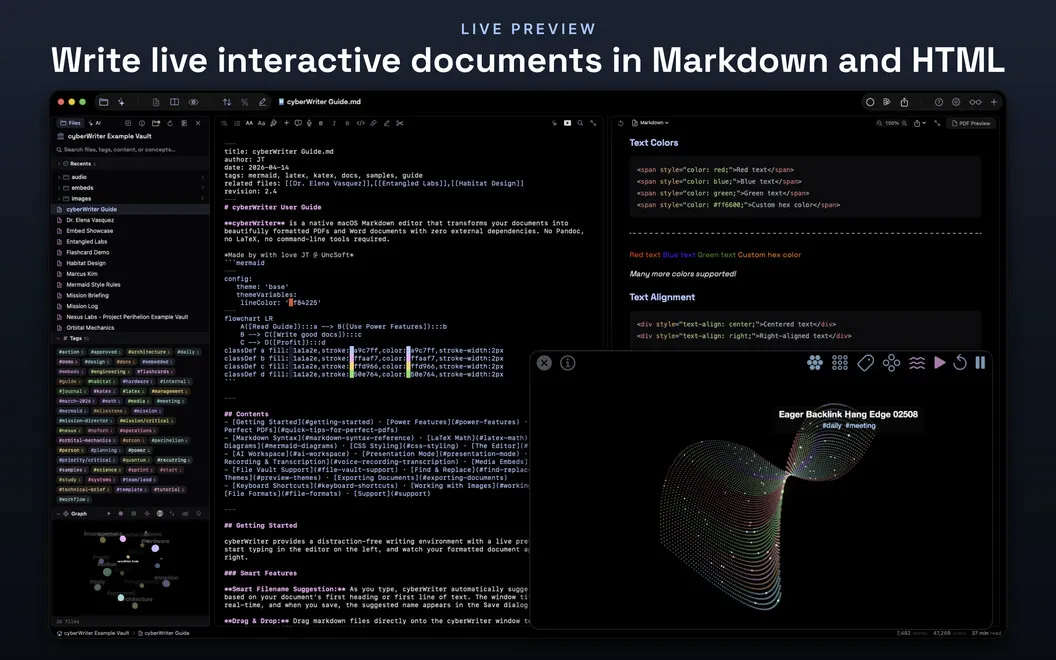Click the comment bubble icon in editor toolbar
This screenshot has width=1056, height=660.
tap(298, 123)
